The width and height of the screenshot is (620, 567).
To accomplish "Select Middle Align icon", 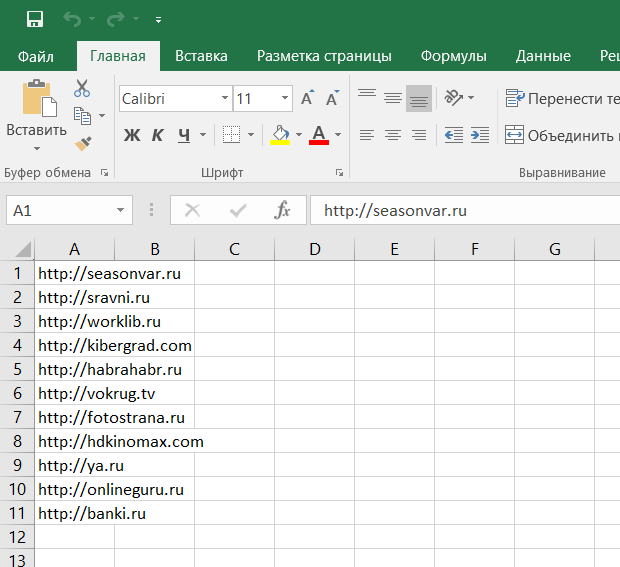I will click(393, 98).
